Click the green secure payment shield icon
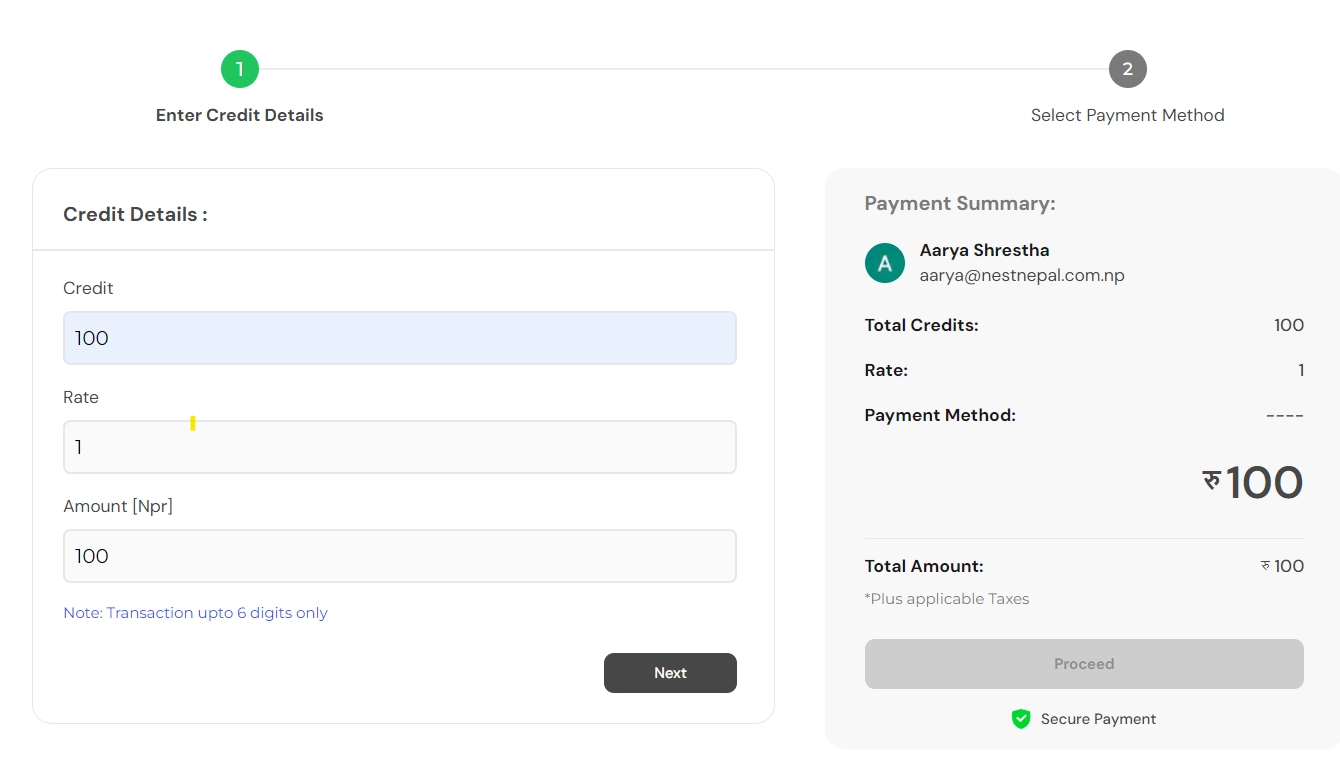The width and height of the screenshot is (1340, 762). [x=1021, y=719]
